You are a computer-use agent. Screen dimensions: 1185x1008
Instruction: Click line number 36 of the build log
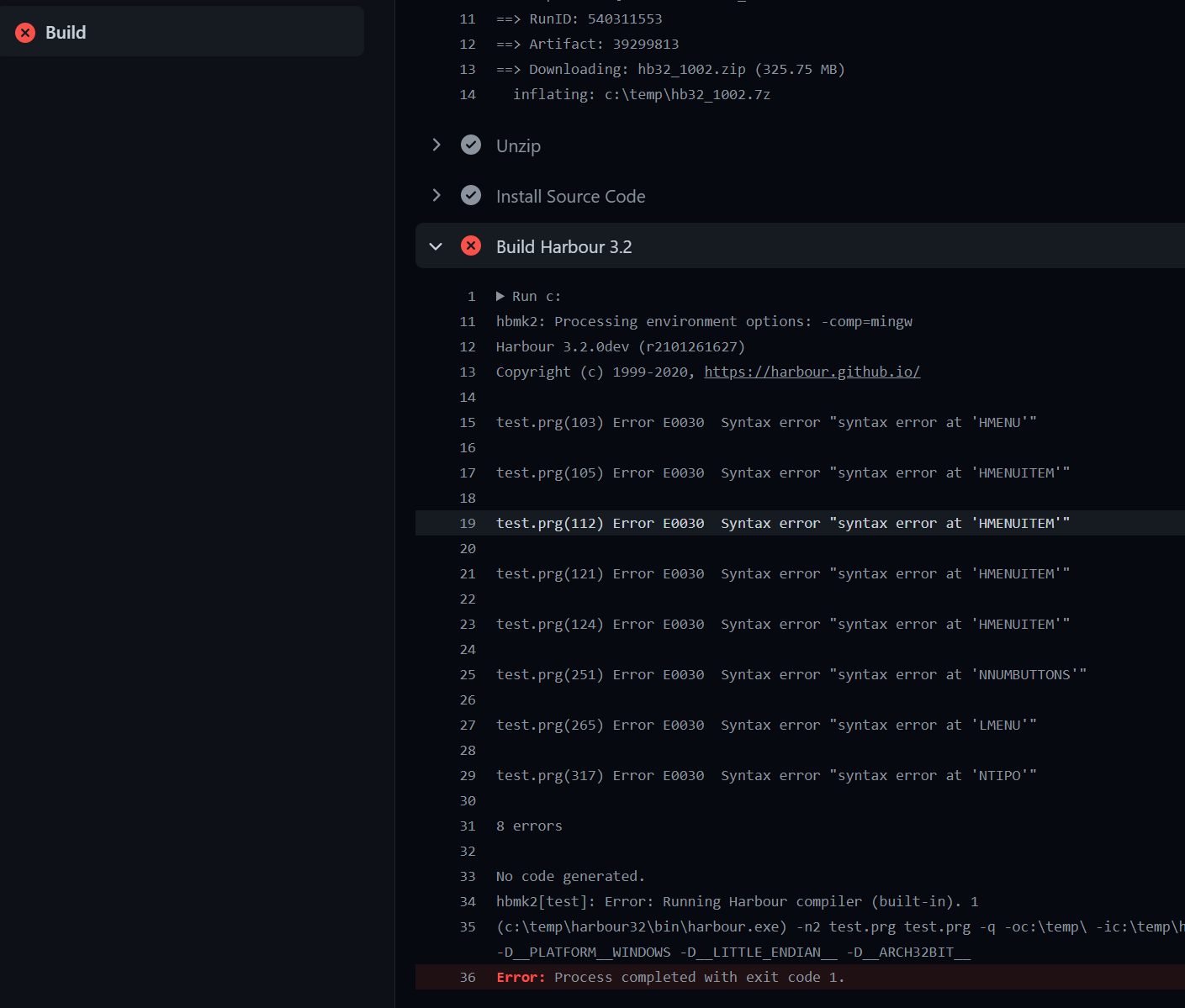(x=468, y=977)
